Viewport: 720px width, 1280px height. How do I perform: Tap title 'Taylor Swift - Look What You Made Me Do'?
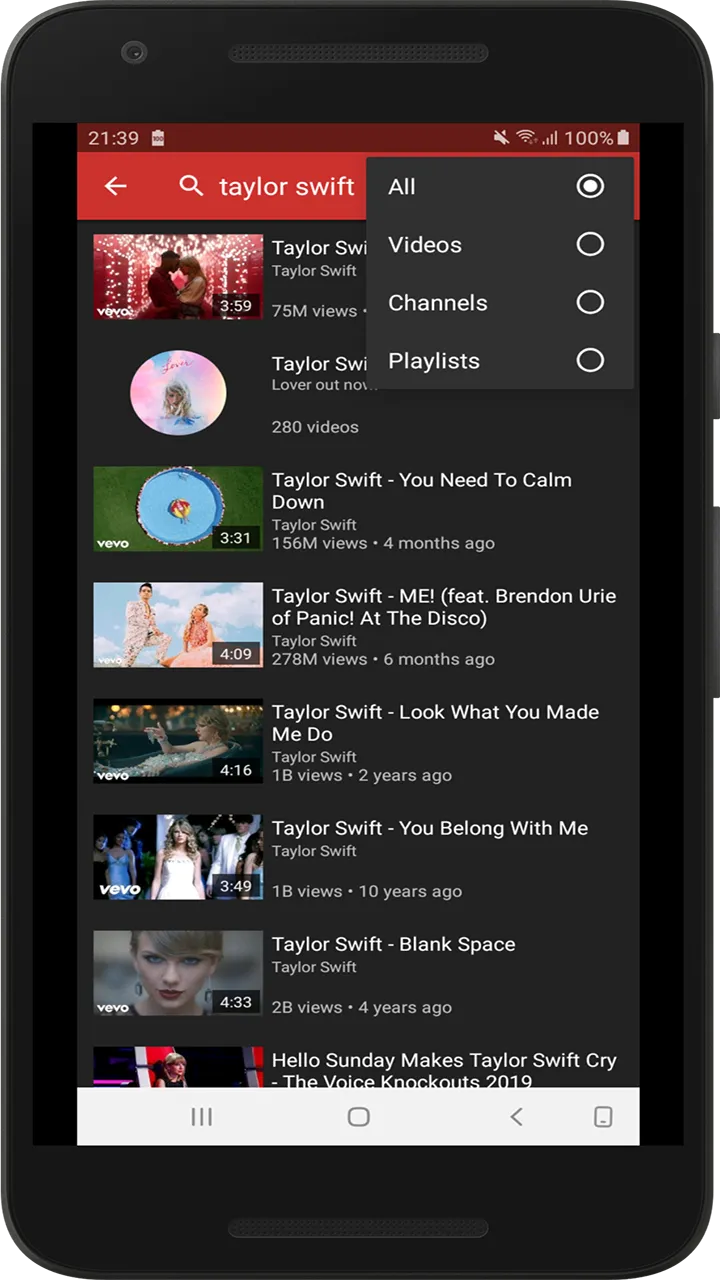435,723
